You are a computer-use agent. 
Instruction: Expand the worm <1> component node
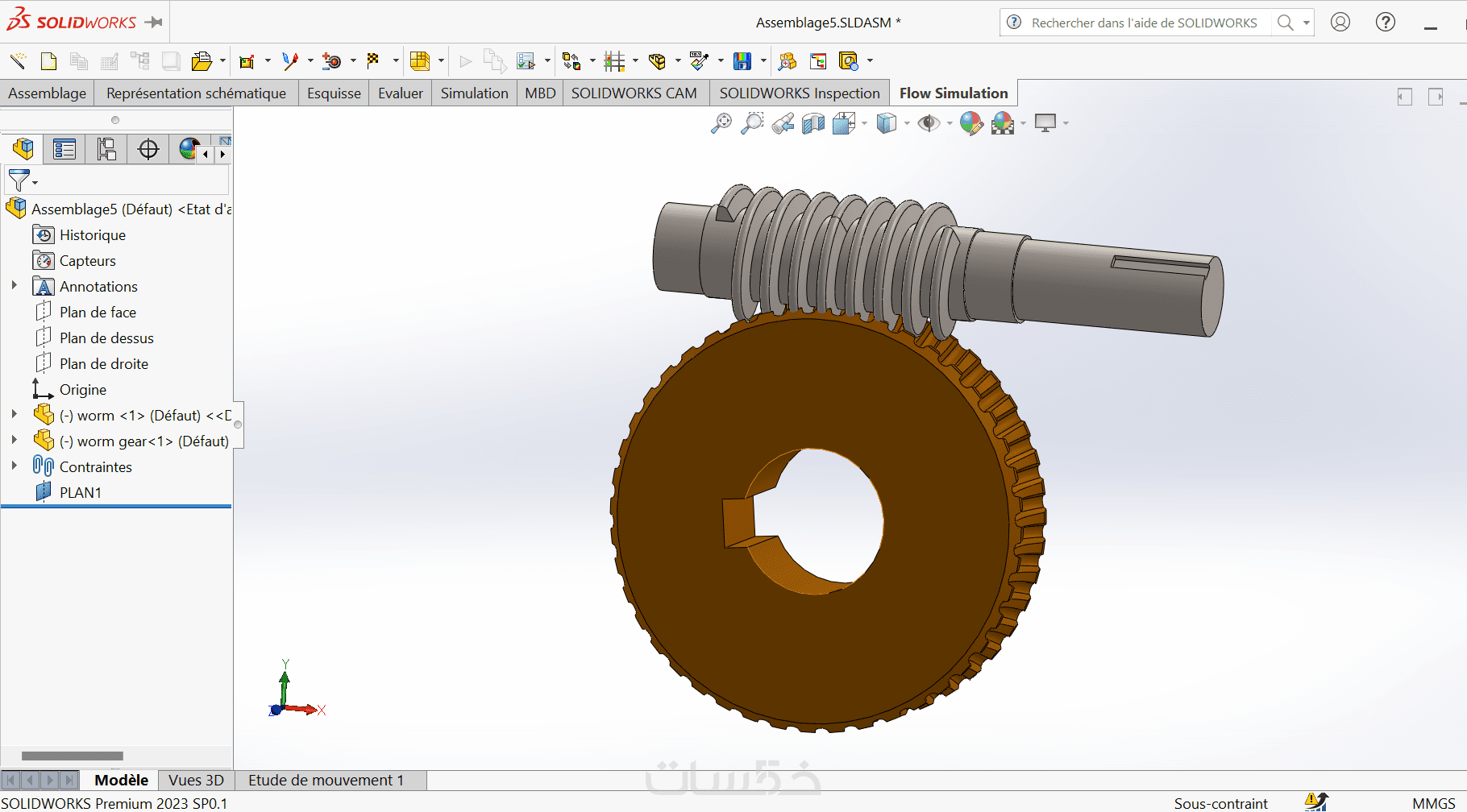tap(14, 414)
